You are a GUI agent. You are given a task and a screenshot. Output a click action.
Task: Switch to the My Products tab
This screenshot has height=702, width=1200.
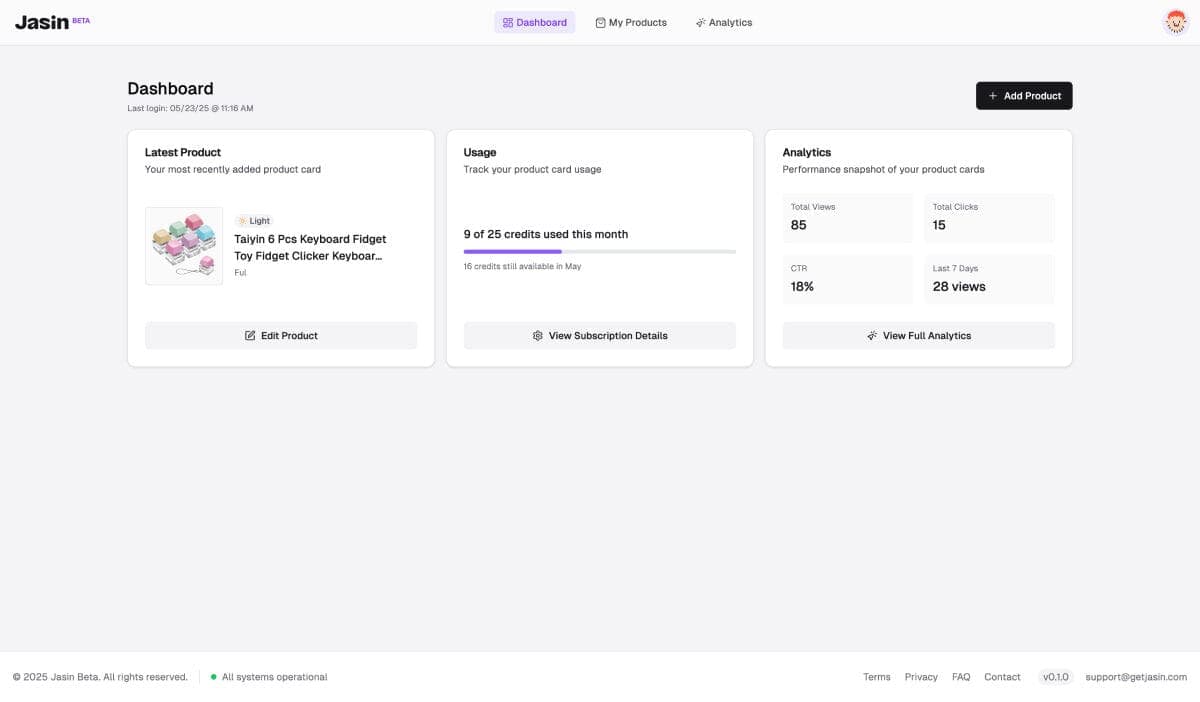tap(631, 23)
